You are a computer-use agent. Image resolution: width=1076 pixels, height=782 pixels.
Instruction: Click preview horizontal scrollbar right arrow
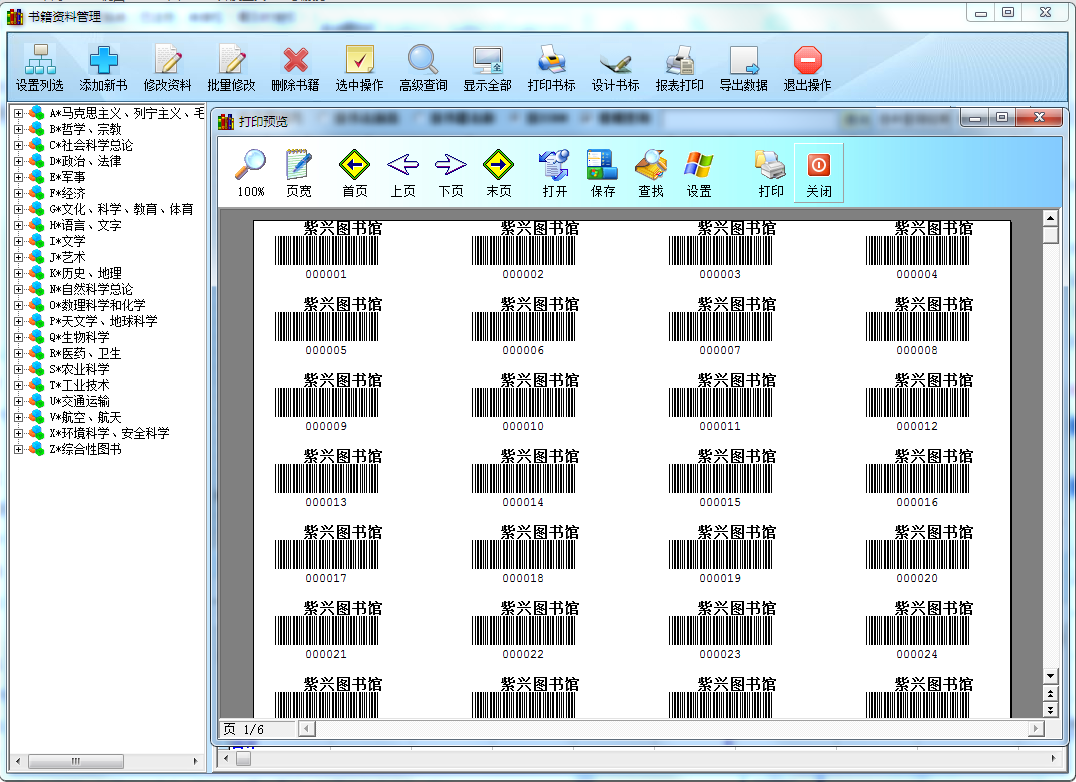pos(1036,728)
